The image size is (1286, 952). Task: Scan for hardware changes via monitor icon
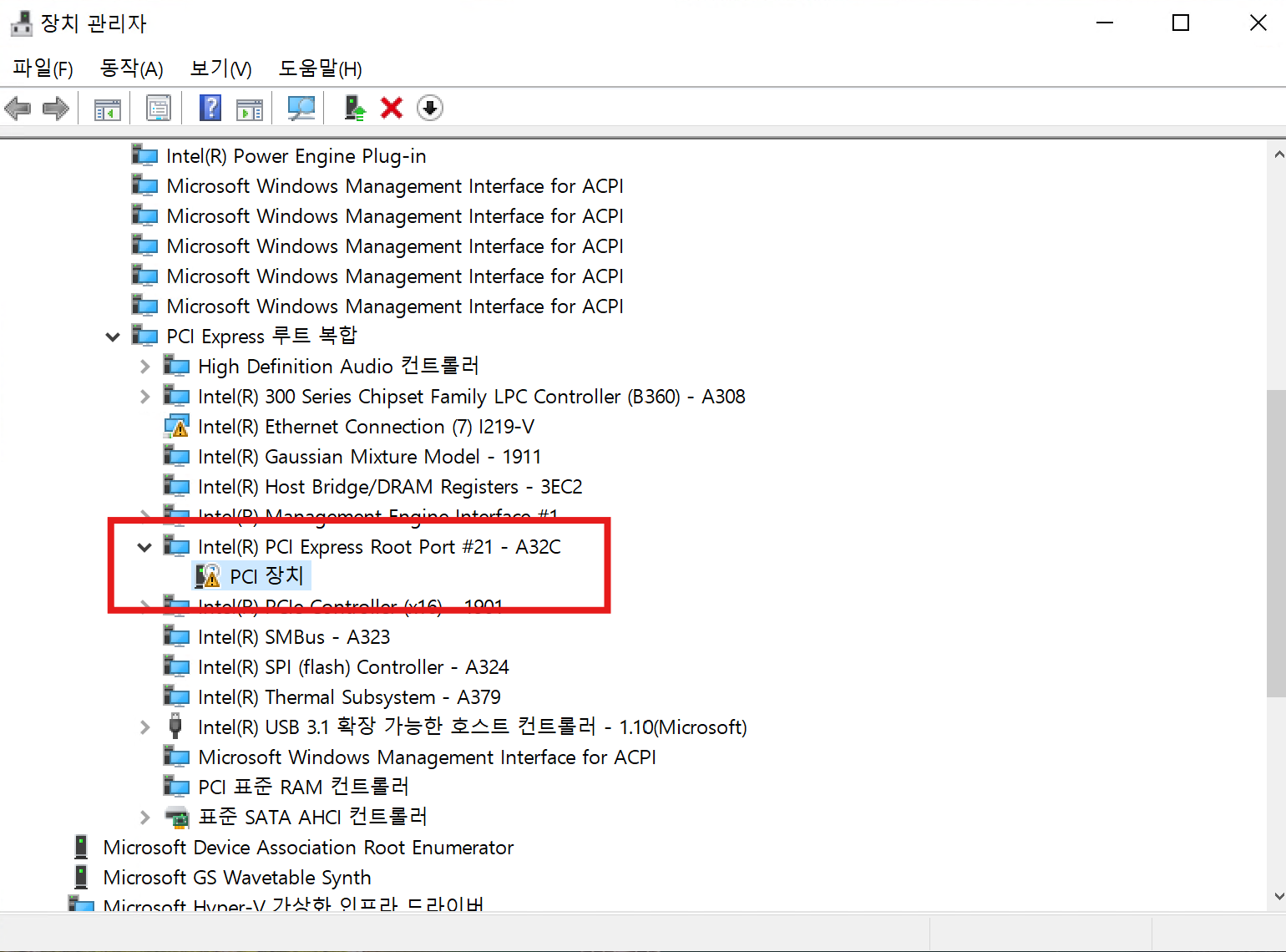(301, 108)
